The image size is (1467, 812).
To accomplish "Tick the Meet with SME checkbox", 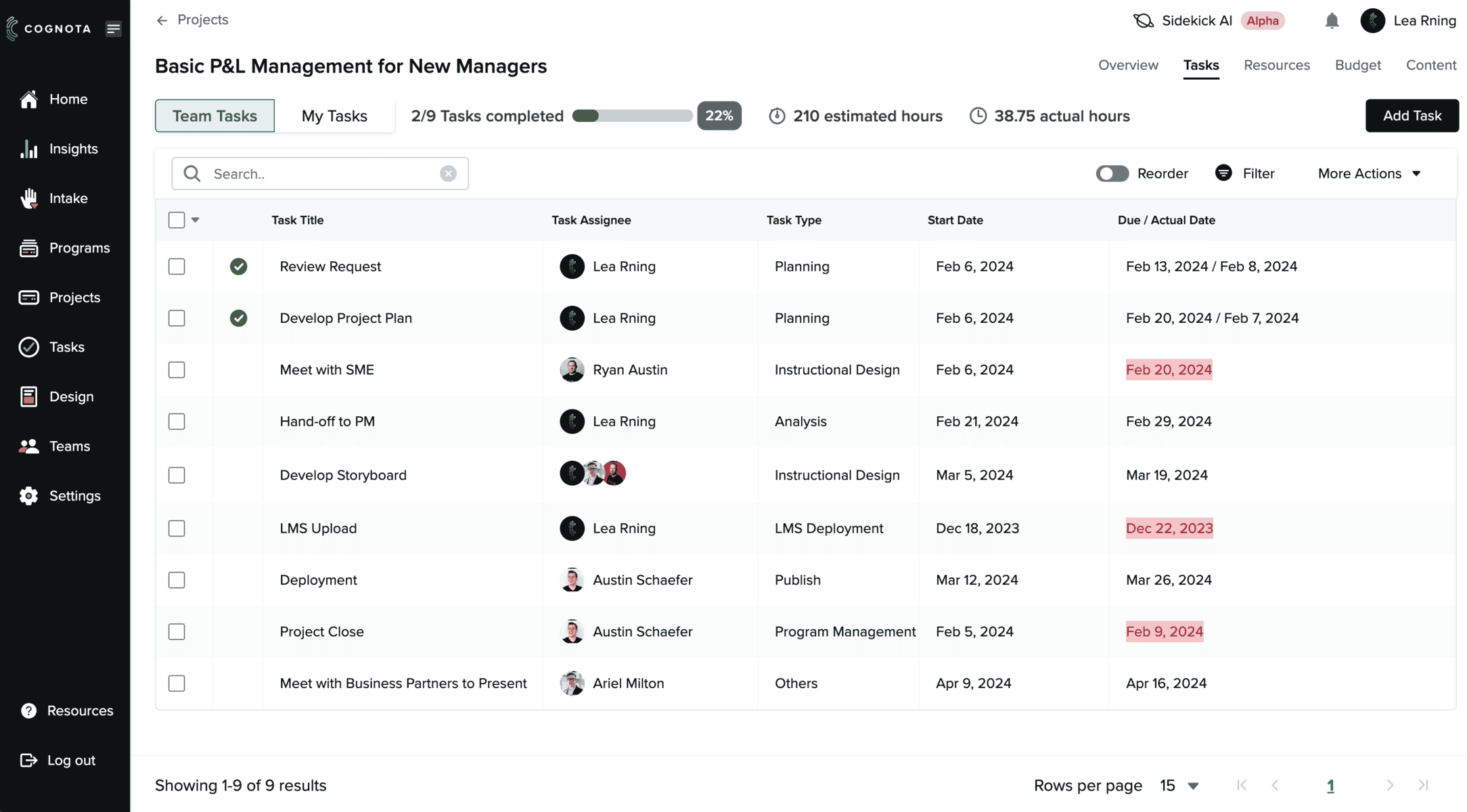I will click(177, 370).
